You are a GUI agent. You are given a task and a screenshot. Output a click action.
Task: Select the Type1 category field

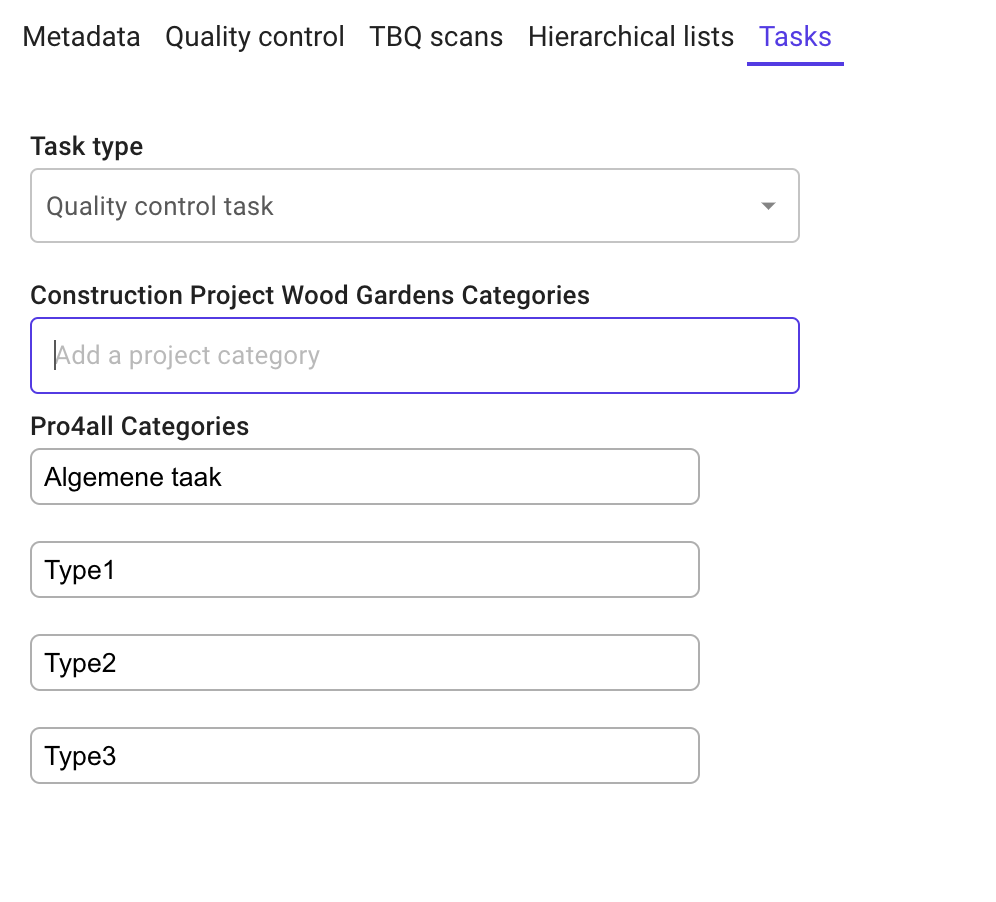click(x=364, y=570)
